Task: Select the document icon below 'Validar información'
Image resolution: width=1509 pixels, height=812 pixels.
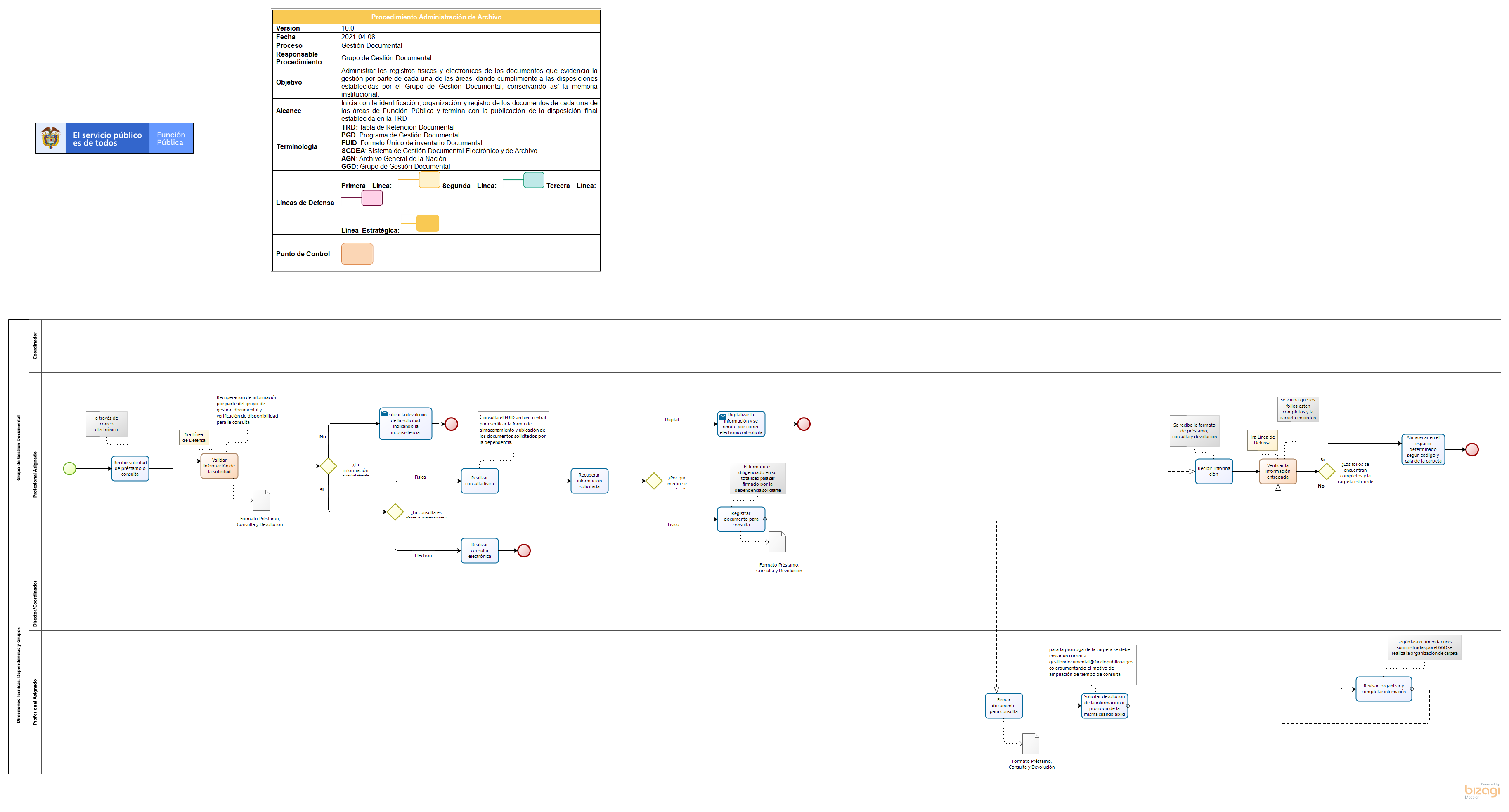Action: [261, 500]
